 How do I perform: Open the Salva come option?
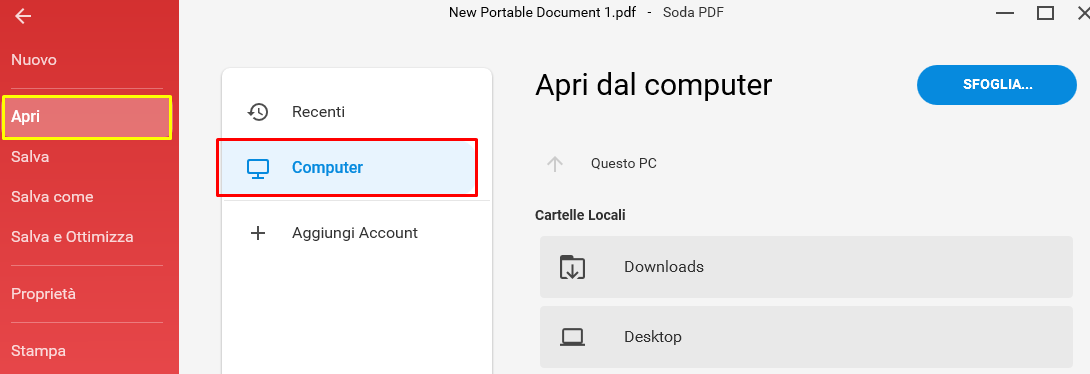(52, 197)
